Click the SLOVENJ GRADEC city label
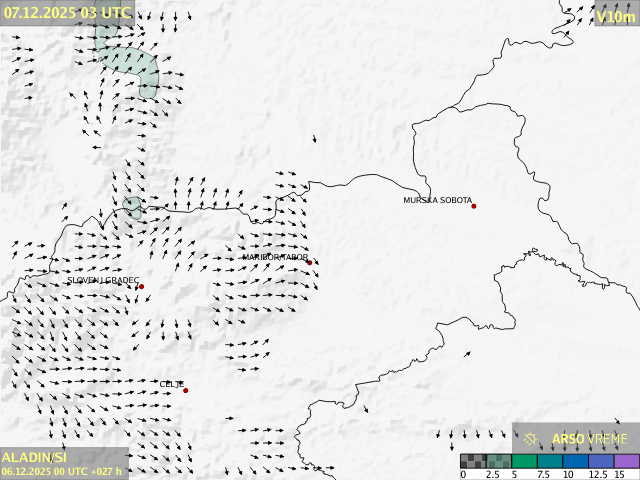 (103, 281)
